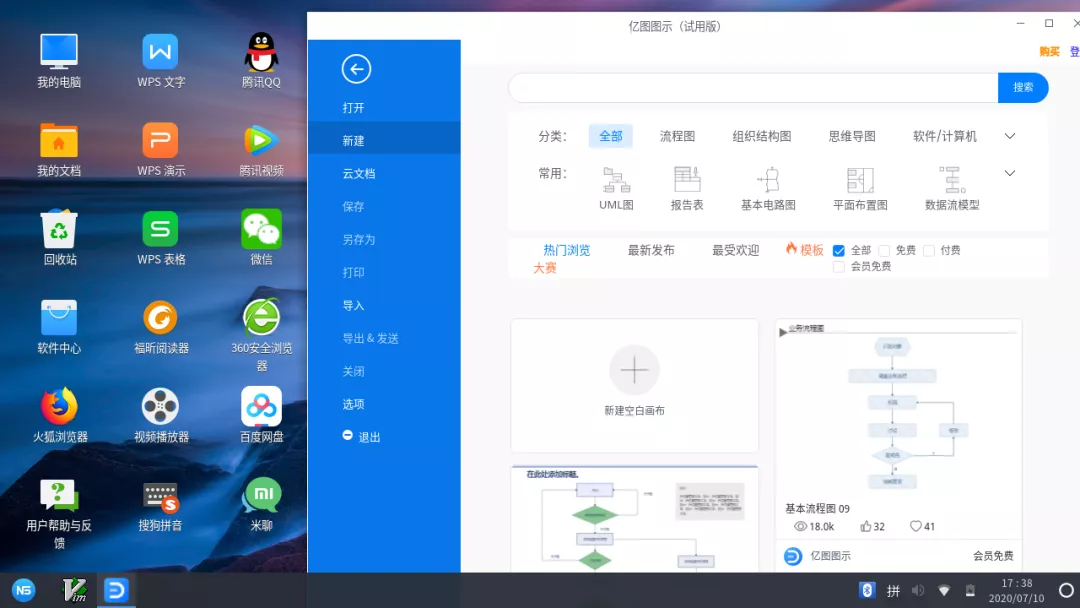Click the volume tray icon
This screenshot has height=608, width=1080.
tap(918, 590)
